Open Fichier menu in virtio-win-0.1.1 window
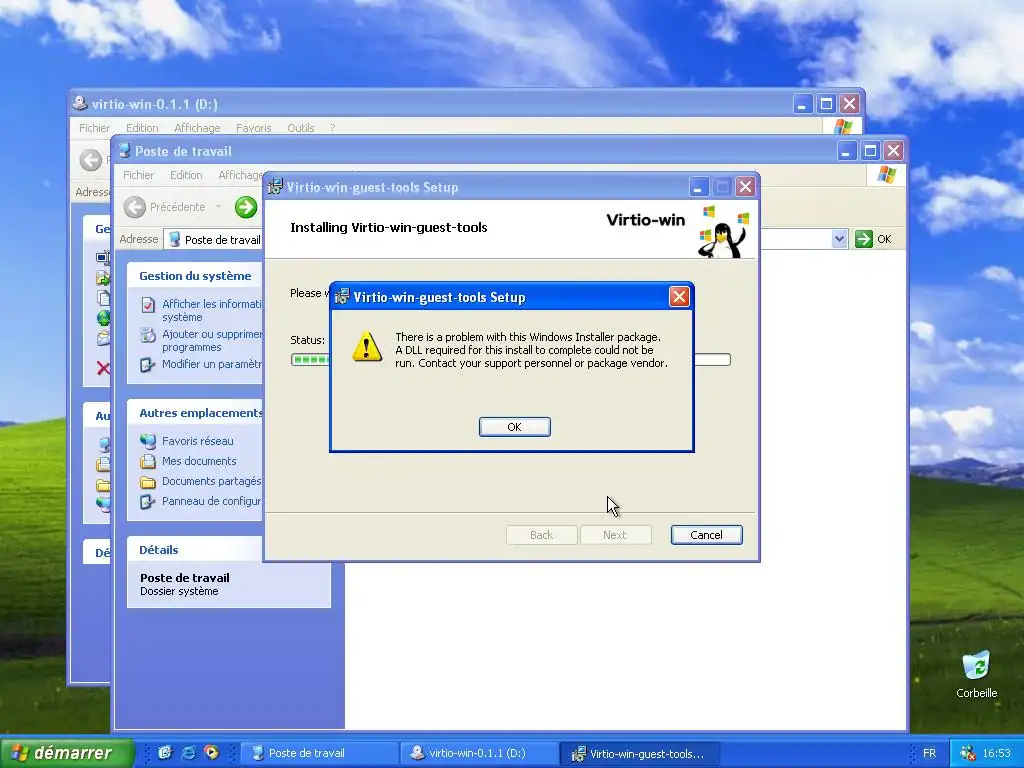This screenshot has width=1024, height=768. 95,128
